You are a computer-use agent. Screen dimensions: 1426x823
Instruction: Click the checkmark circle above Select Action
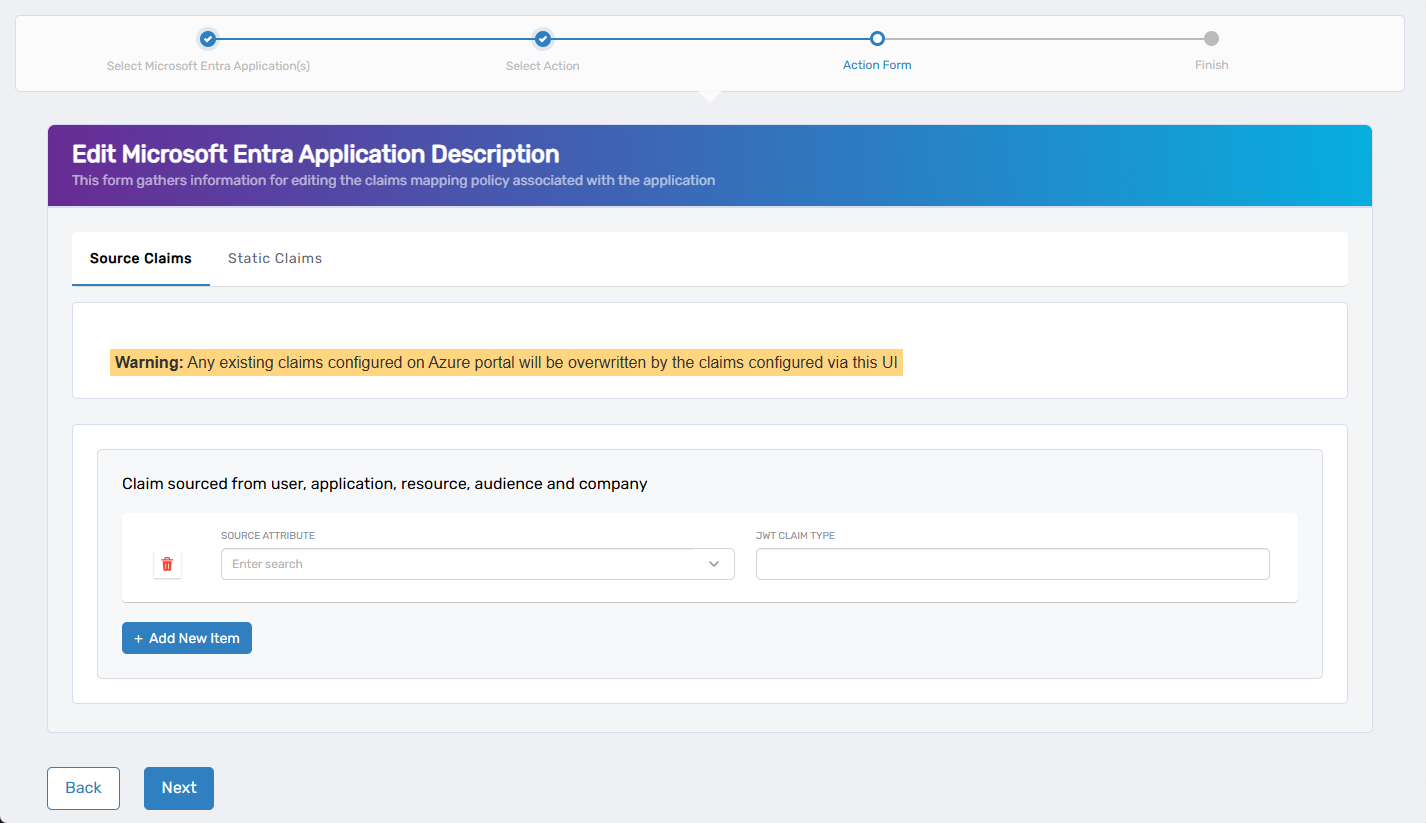pos(543,39)
